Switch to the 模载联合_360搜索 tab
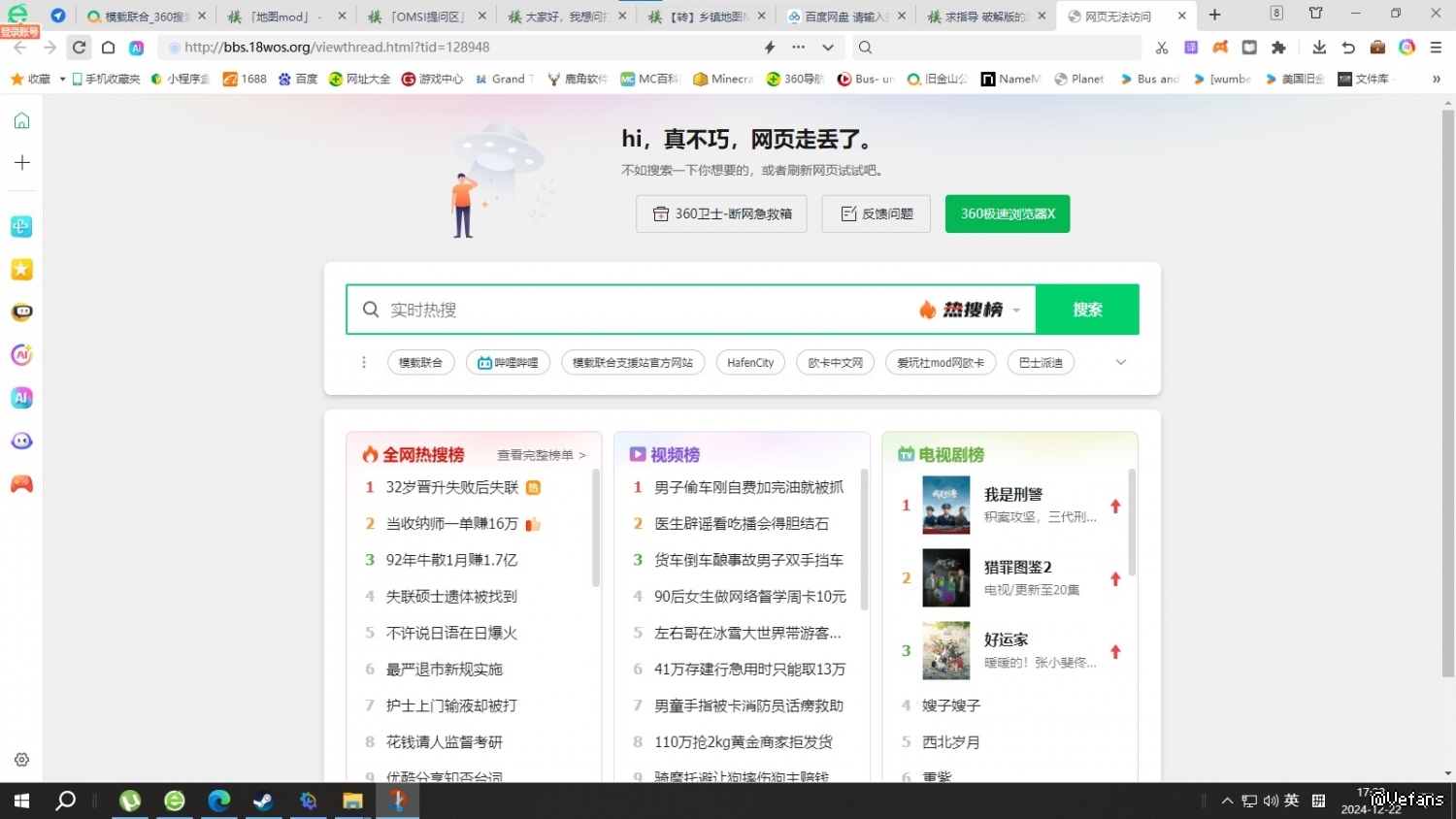This screenshot has height=819, width=1456. (146, 16)
